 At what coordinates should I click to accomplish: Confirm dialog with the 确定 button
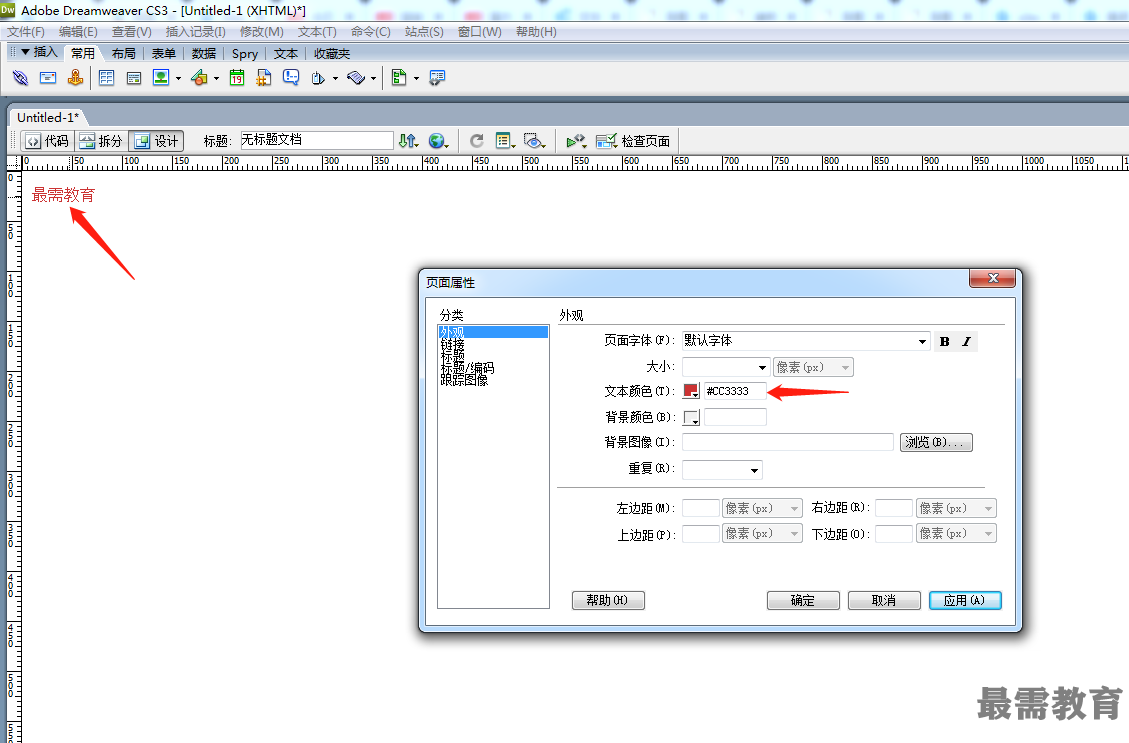click(x=803, y=600)
